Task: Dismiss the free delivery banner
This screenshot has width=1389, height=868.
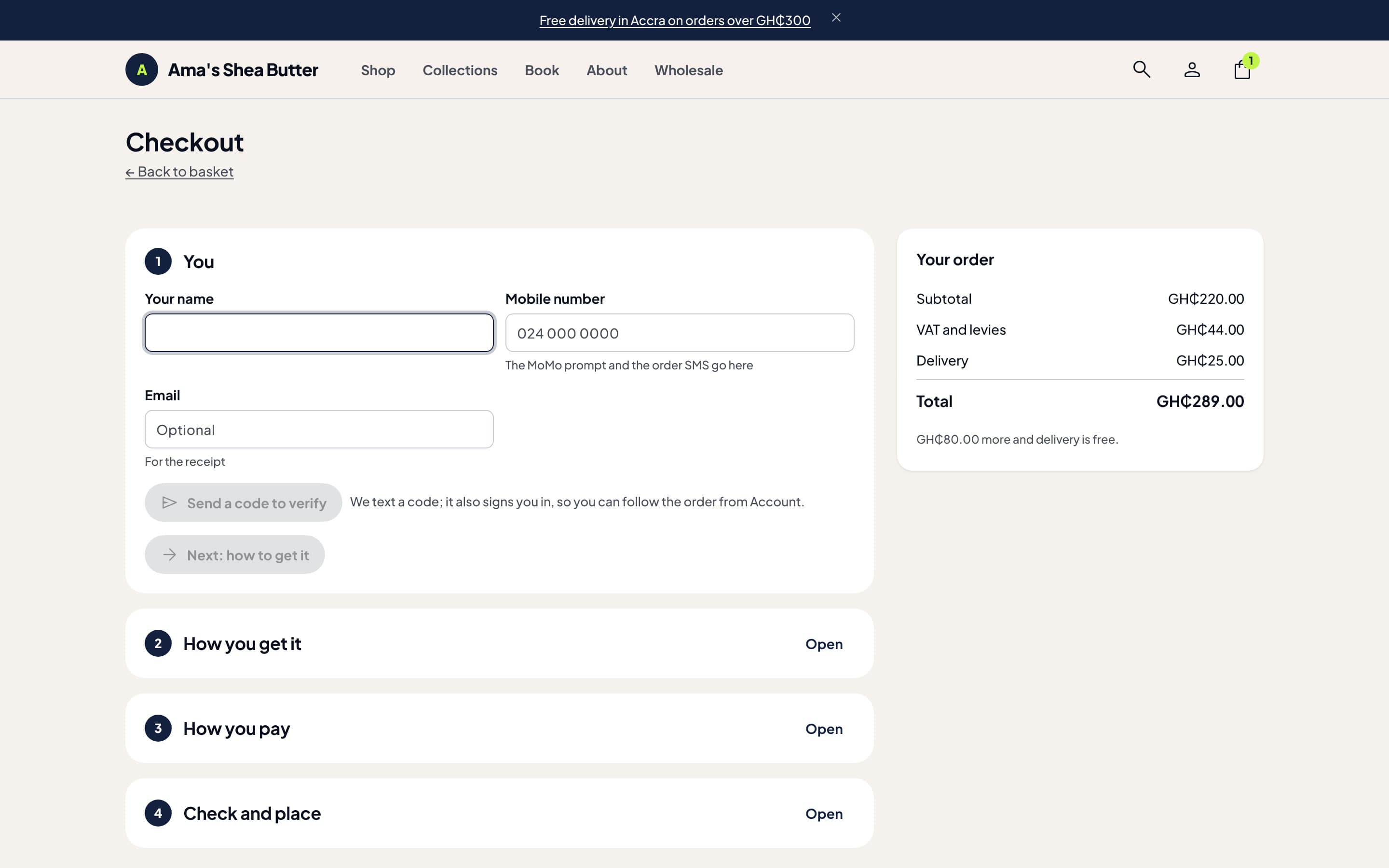Action: pyautogui.click(x=836, y=18)
